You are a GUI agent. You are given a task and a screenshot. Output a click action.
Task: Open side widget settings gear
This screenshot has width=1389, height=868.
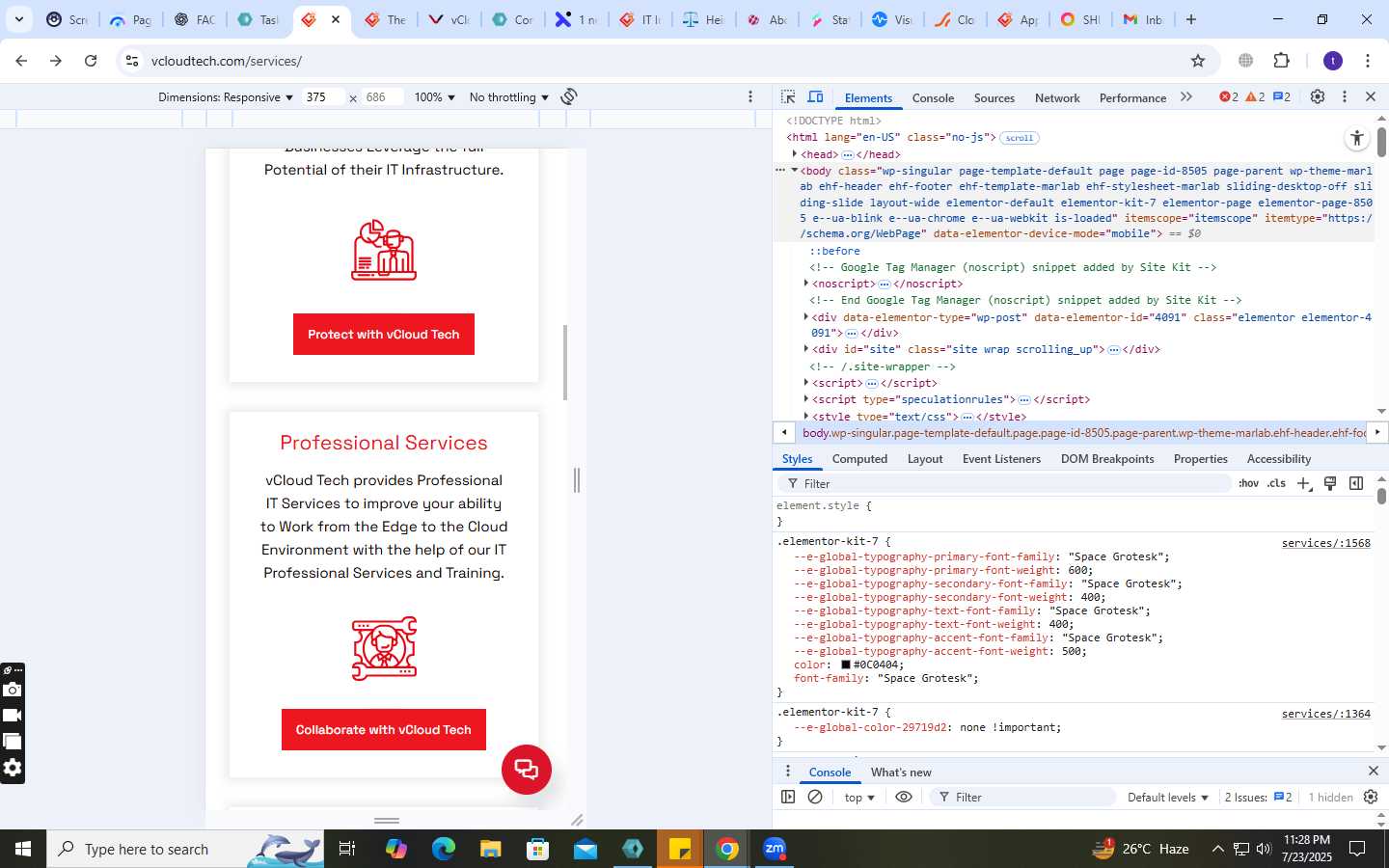[x=13, y=768]
